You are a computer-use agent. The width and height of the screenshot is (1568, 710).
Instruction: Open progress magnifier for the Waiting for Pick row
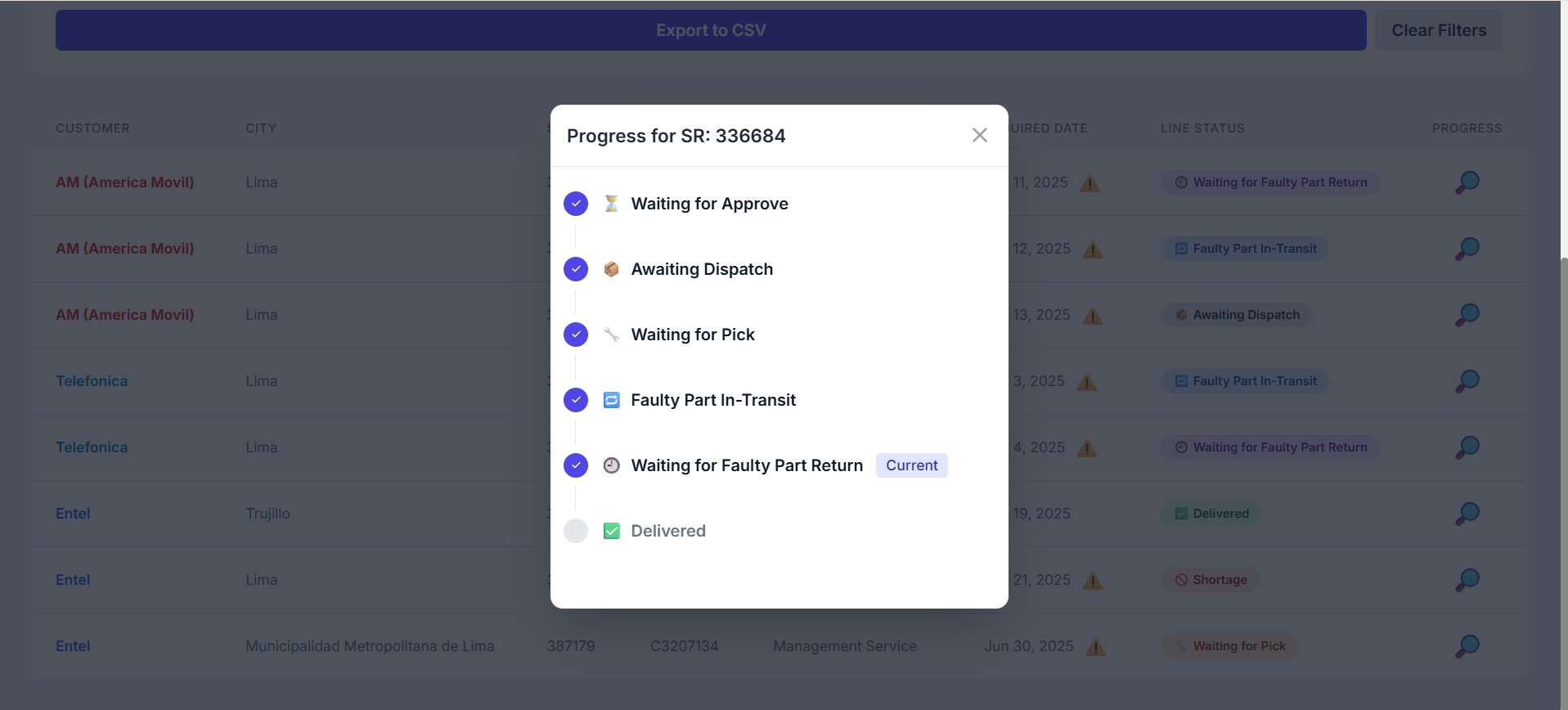1467,646
